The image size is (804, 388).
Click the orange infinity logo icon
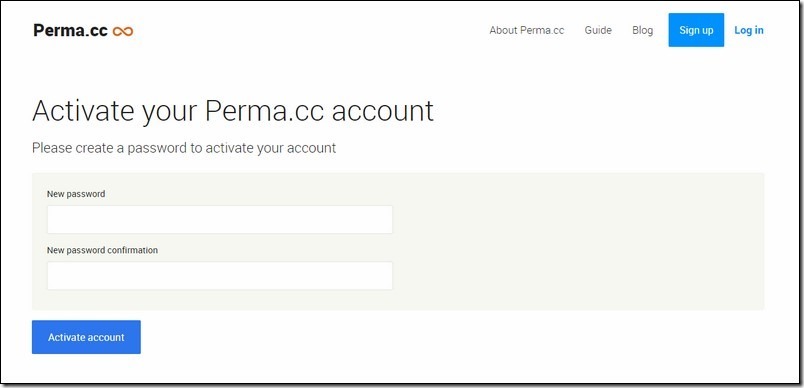pyautogui.click(x=123, y=31)
